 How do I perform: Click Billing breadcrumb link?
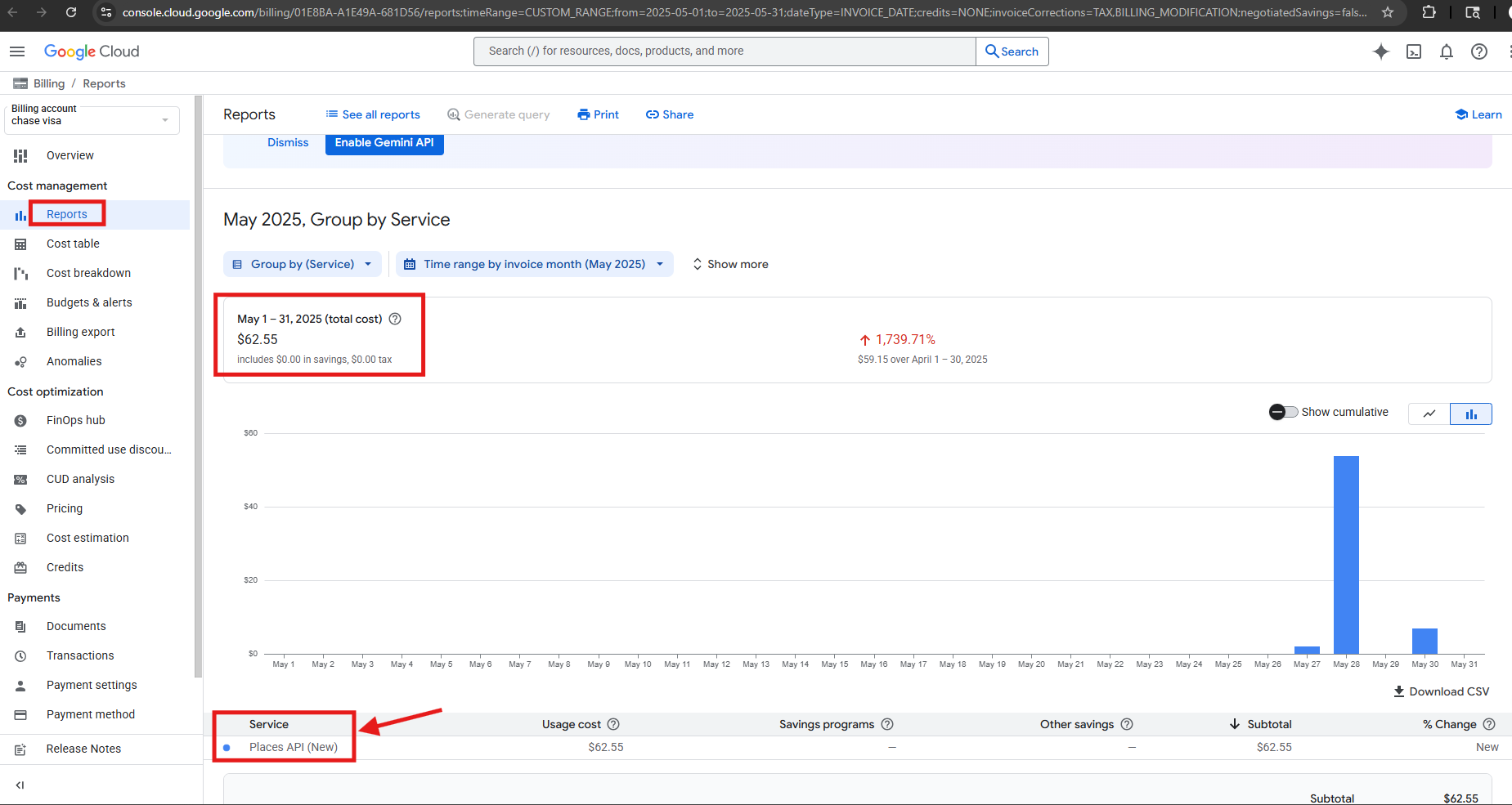(x=49, y=83)
